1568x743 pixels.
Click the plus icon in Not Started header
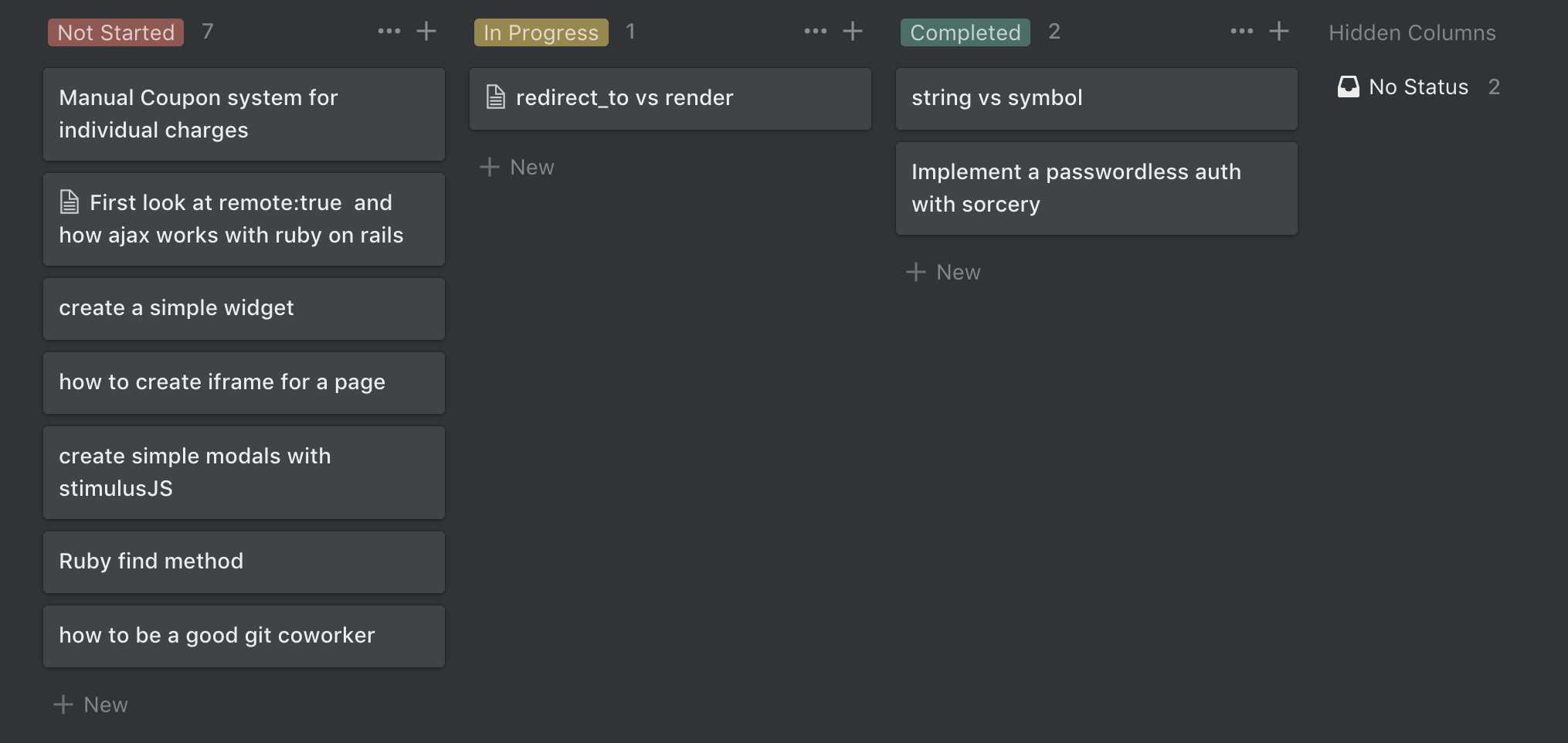(x=426, y=32)
